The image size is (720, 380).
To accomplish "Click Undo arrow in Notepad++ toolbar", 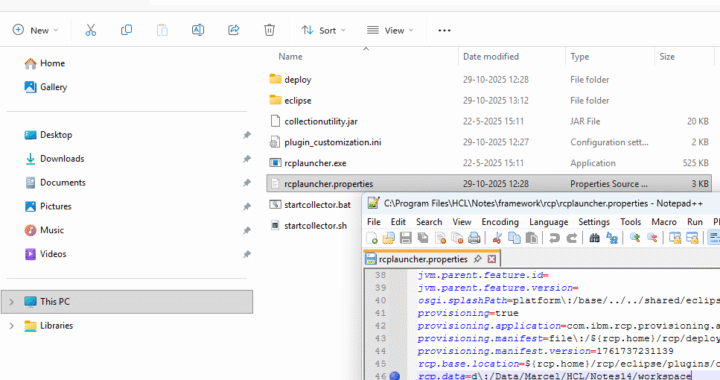I will pyautogui.click(x=554, y=238).
